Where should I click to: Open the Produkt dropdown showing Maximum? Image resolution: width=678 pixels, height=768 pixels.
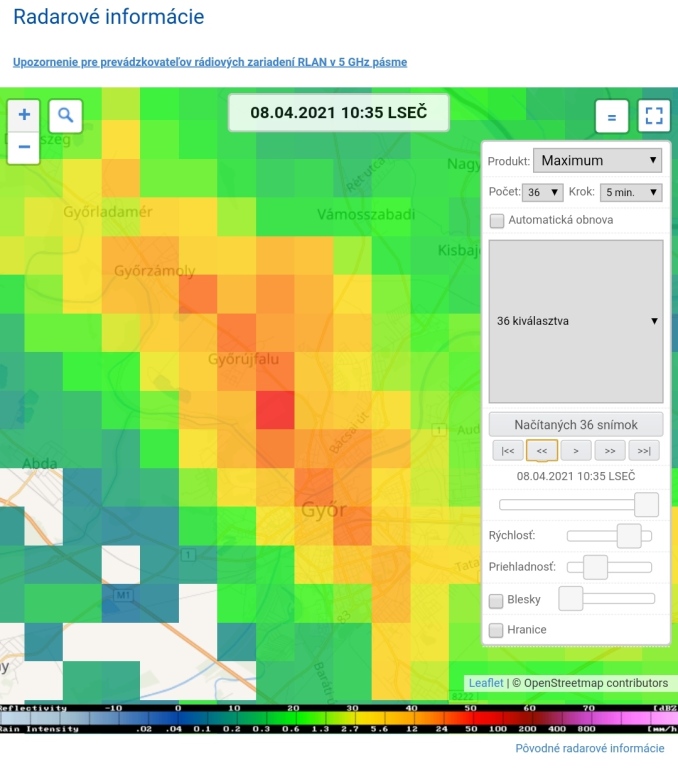[x=597, y=160]
